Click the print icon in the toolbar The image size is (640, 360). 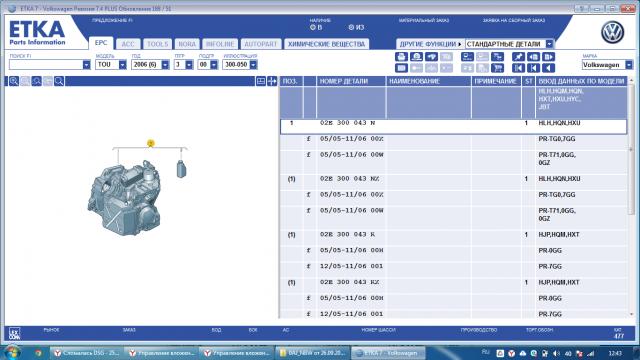coord(401,57)
